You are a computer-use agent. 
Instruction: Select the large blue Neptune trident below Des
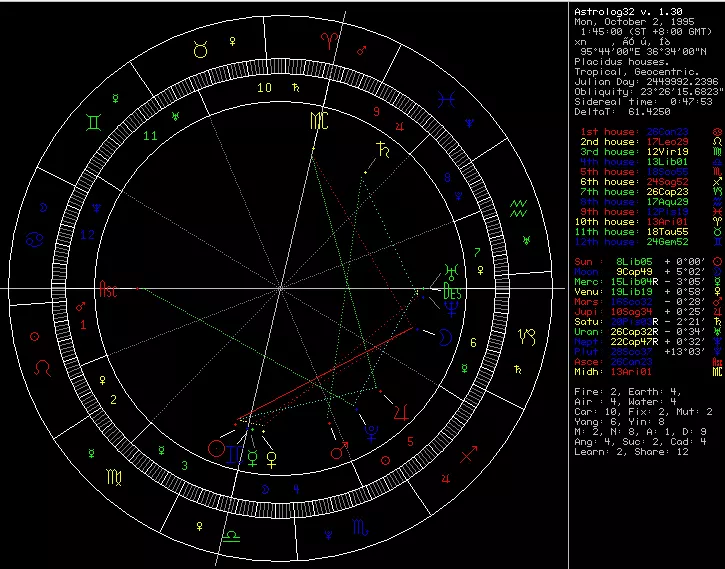tap(452, 308)
